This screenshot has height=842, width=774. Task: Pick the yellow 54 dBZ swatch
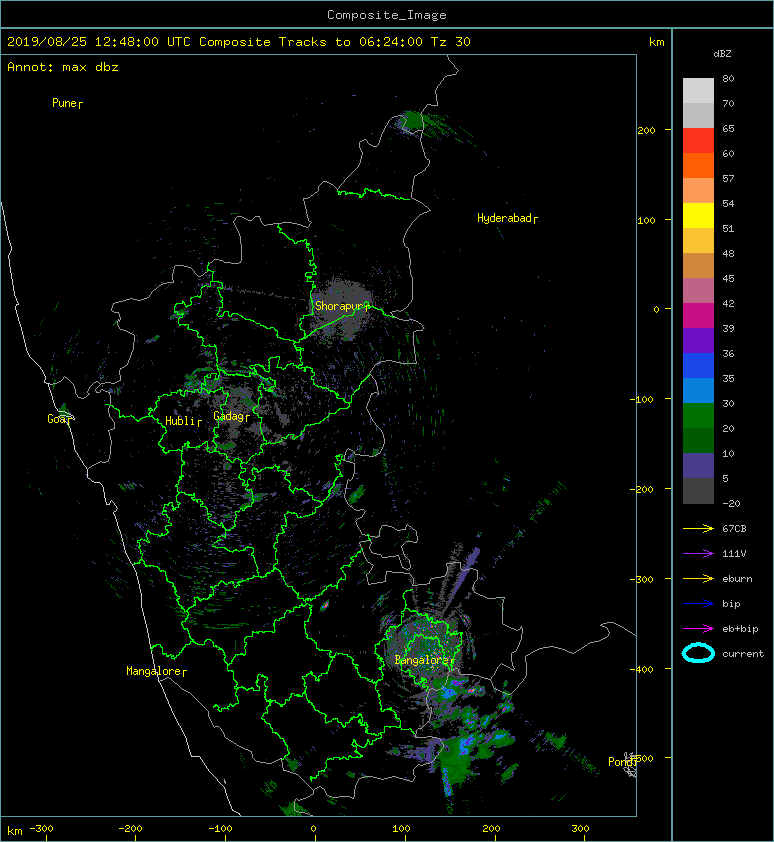698,215
